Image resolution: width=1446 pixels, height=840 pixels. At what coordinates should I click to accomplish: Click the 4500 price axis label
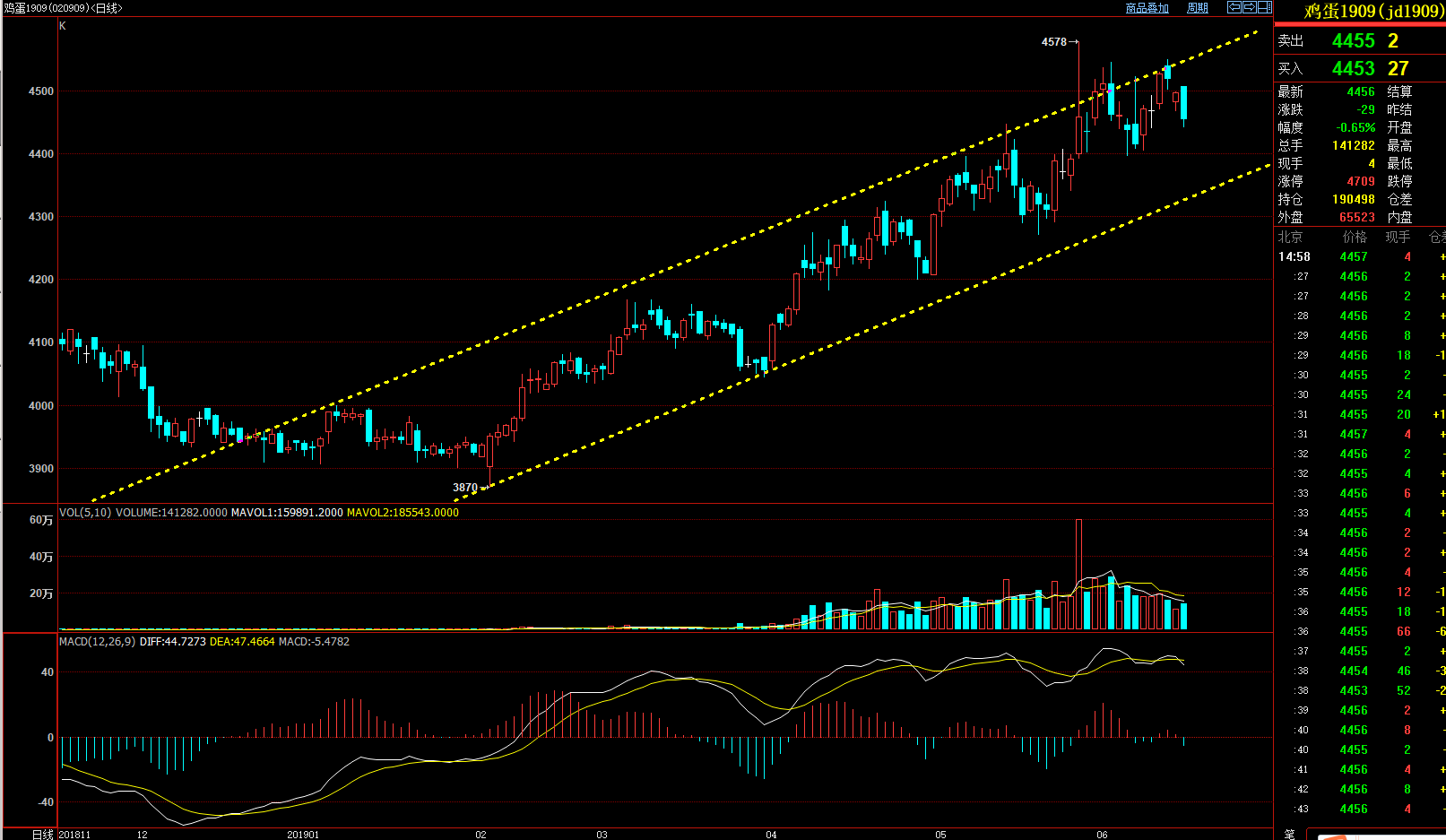click(x=41, y=91)
